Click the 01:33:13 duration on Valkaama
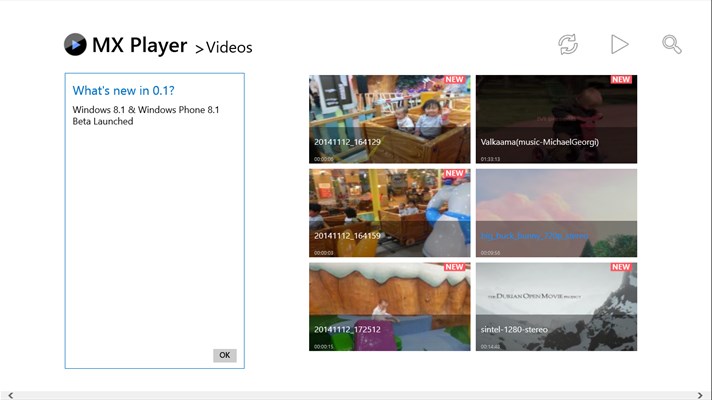 click(490, 159)
